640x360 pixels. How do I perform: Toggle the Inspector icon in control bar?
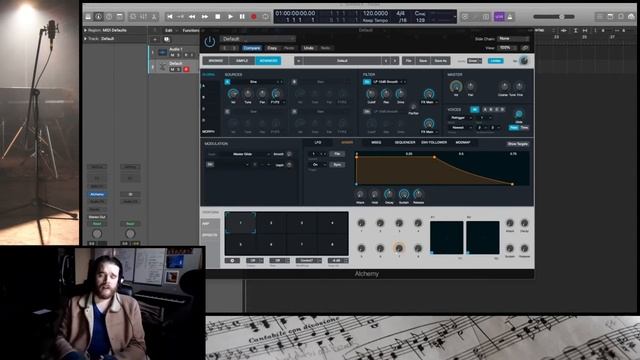98,17
